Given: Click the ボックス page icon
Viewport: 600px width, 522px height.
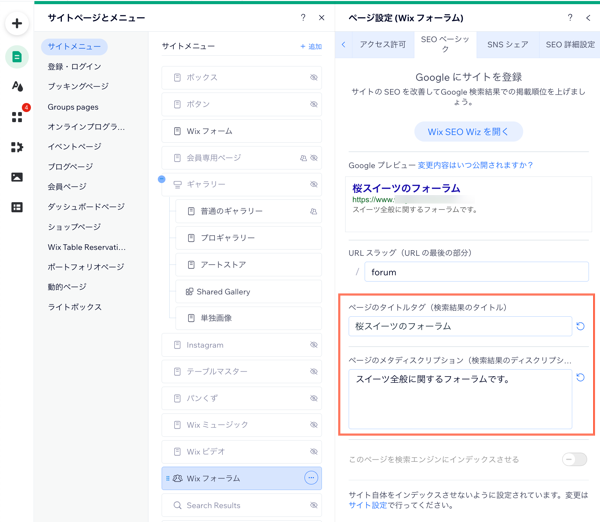Looking at the screenshot, I should [x=177, y=77].
